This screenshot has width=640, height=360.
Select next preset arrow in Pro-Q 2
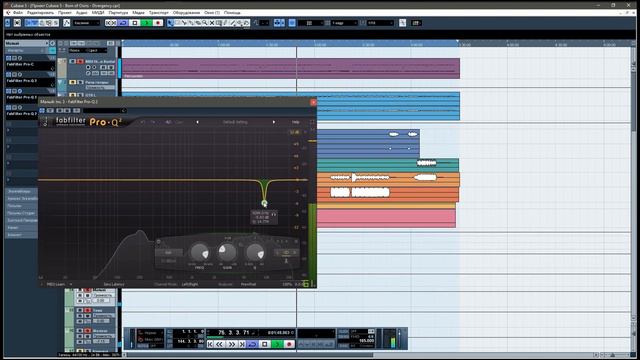(274, 122)
